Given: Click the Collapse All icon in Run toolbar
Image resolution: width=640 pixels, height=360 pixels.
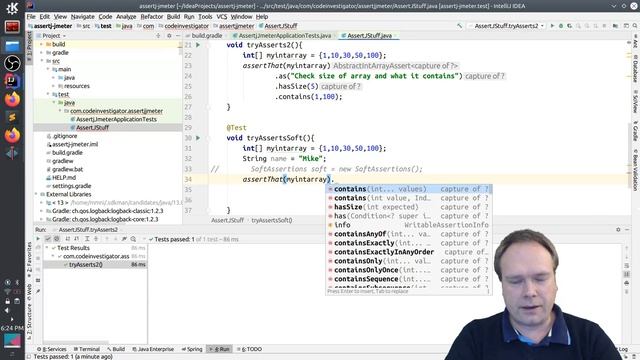Looking at the screenshot, I should [x=96, y=239].
